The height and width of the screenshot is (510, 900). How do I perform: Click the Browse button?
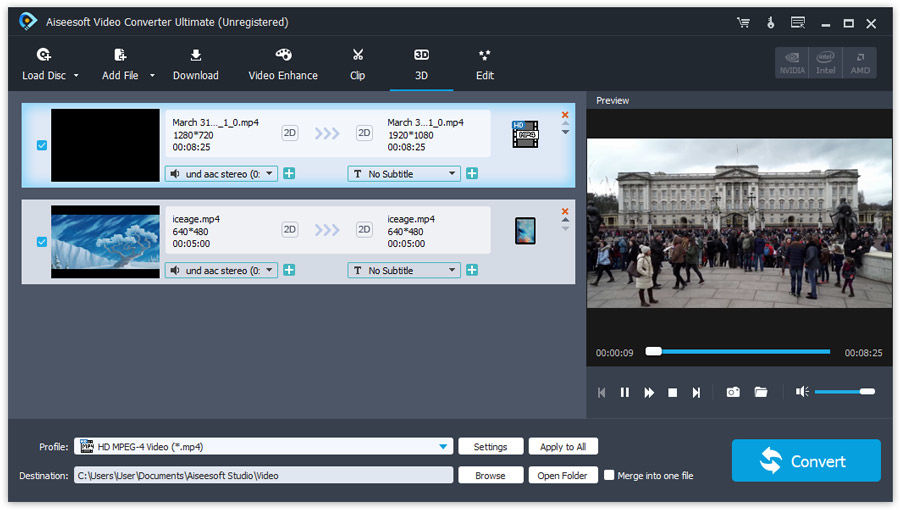(491, 475)
